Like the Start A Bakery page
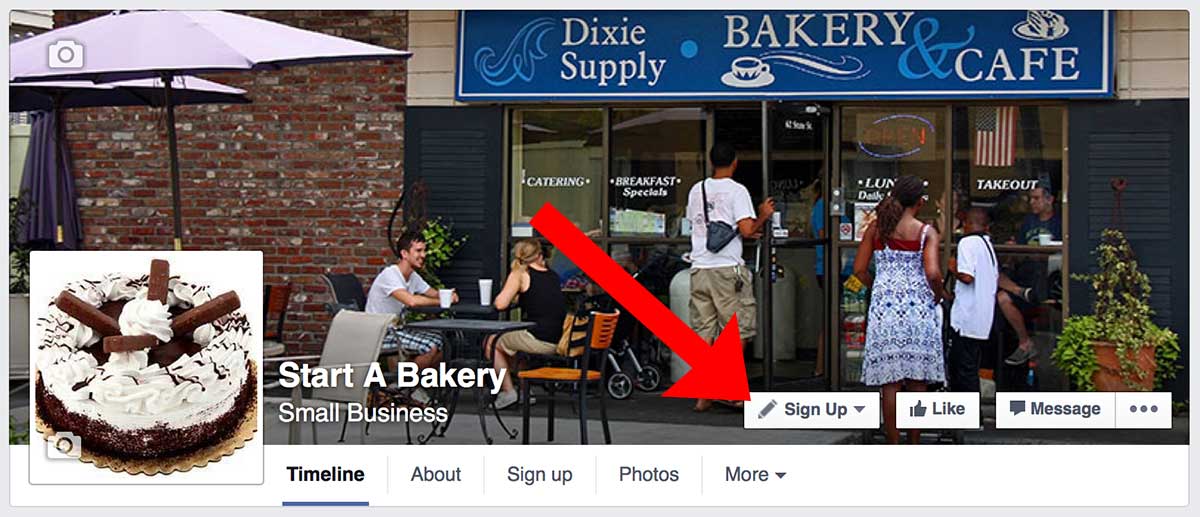The image size is (1200, 517). [x=937, y=409]
